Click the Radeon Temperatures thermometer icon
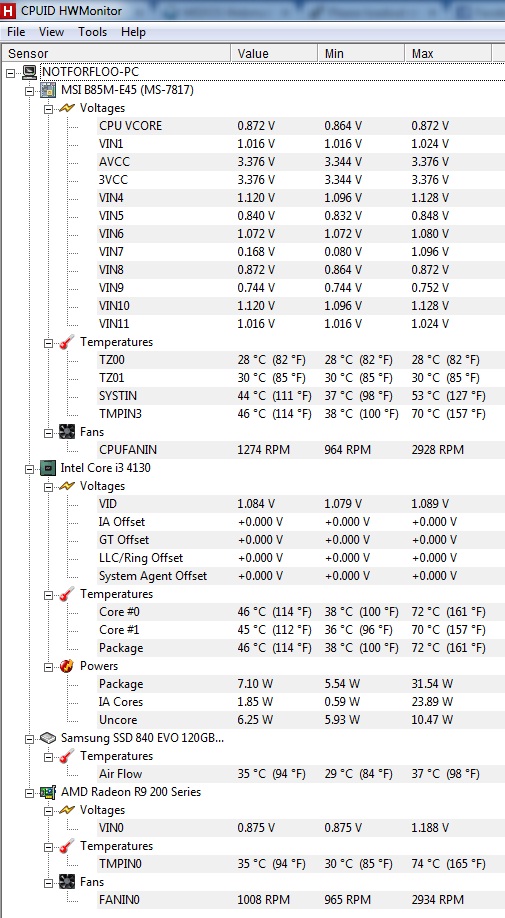505x918 pixels. pos(67,847)
